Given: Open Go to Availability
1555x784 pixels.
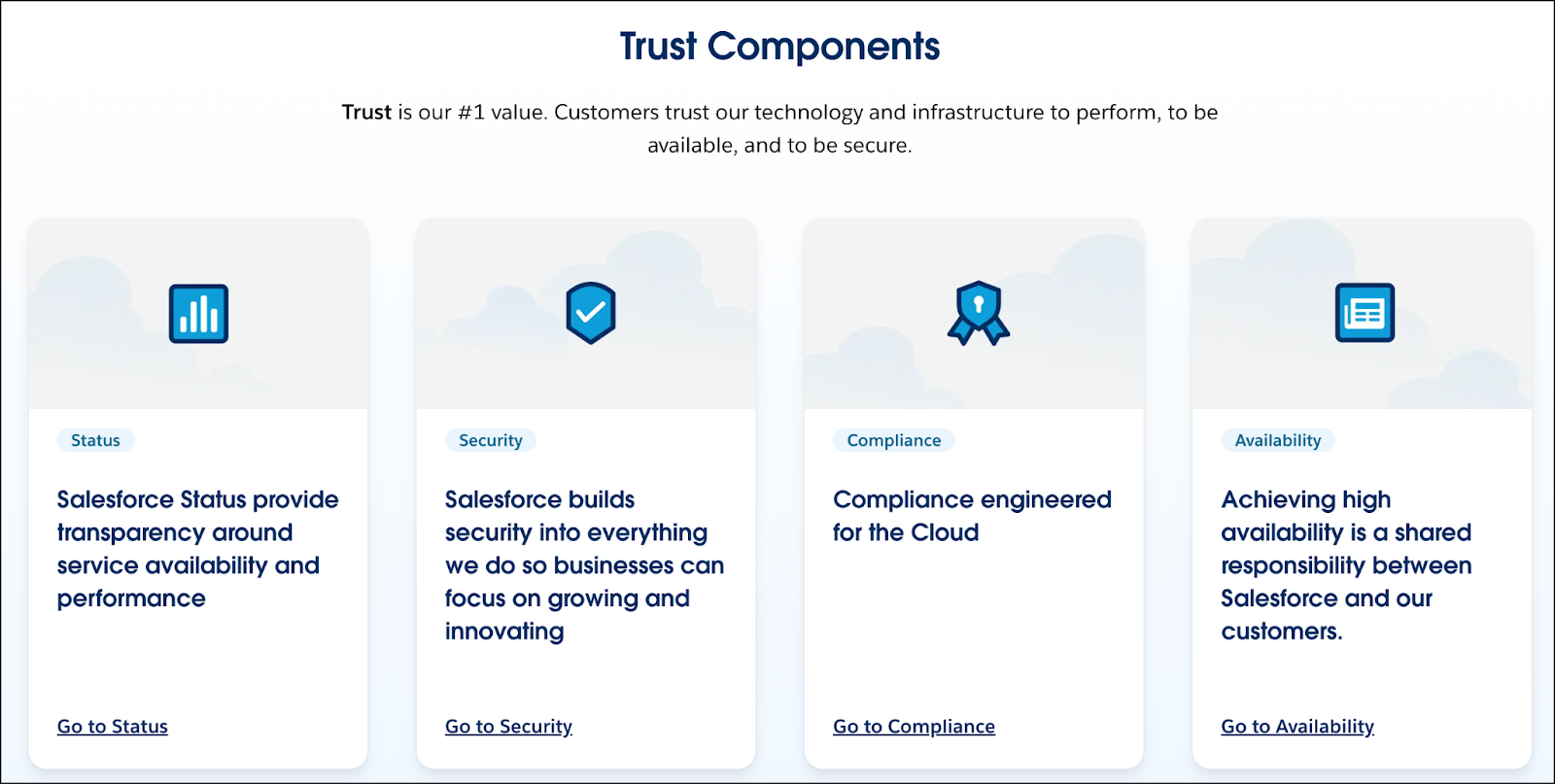Looking at the screenshot, I should tap(1296, 726).
